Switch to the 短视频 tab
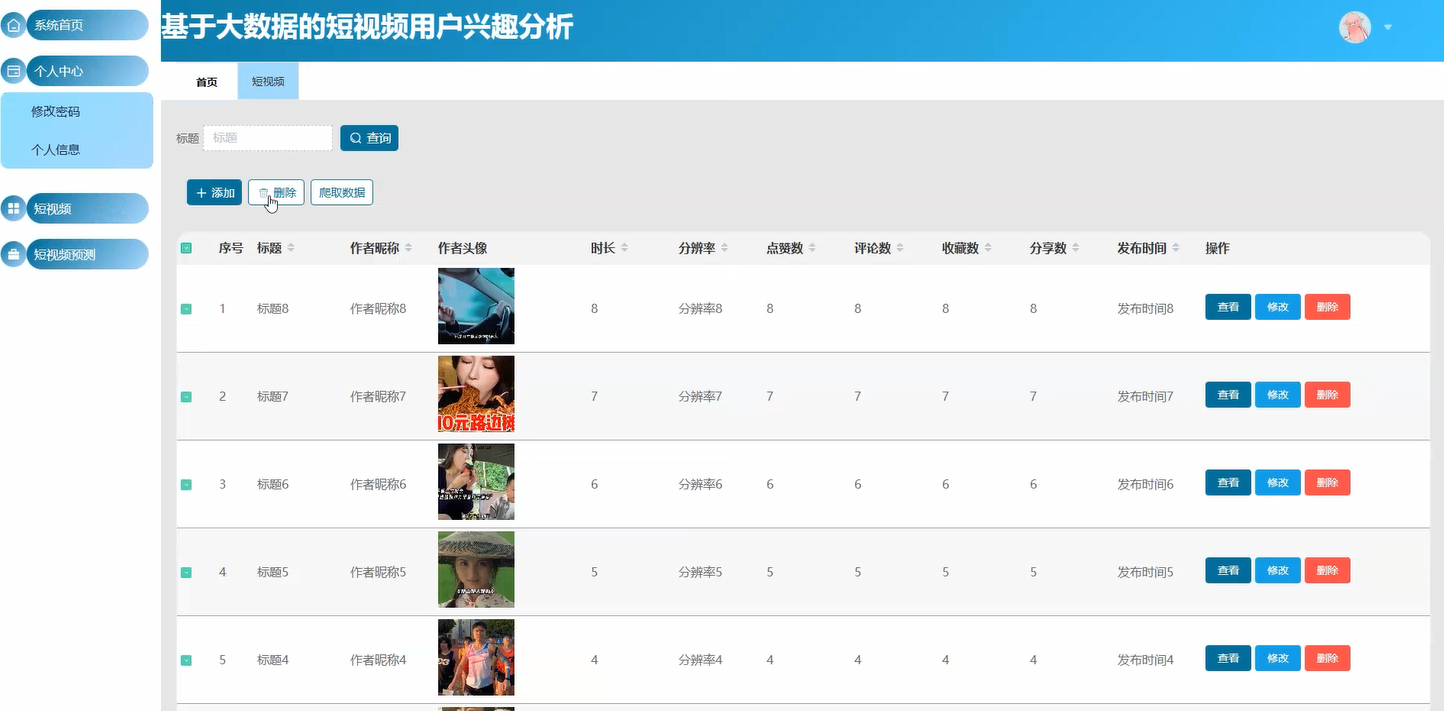Viewport: 1444px width, 711px height. pos(268,82)
